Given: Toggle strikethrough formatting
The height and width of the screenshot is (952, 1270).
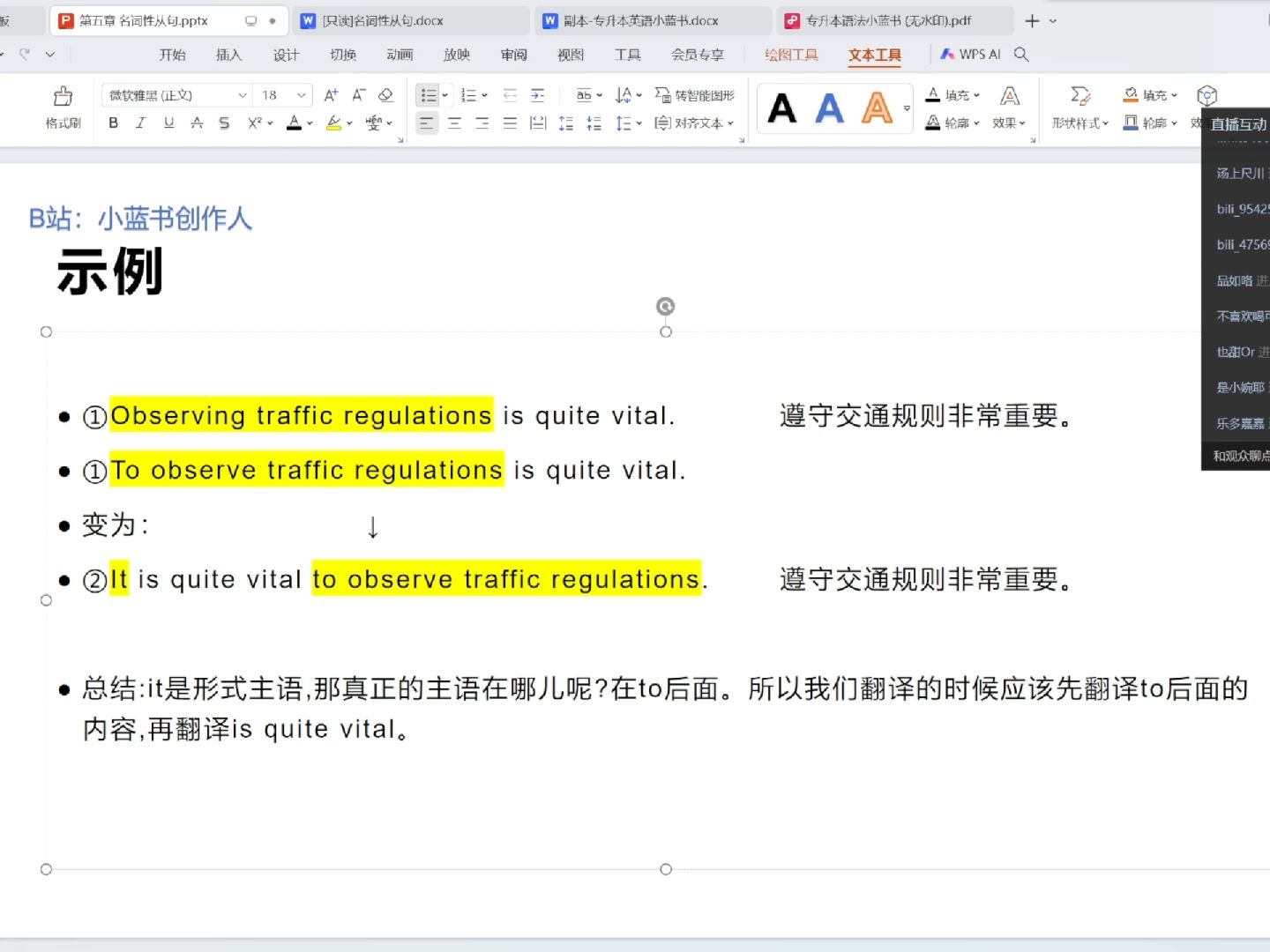Looking at the screenshot, I should [x=197, y=123].
